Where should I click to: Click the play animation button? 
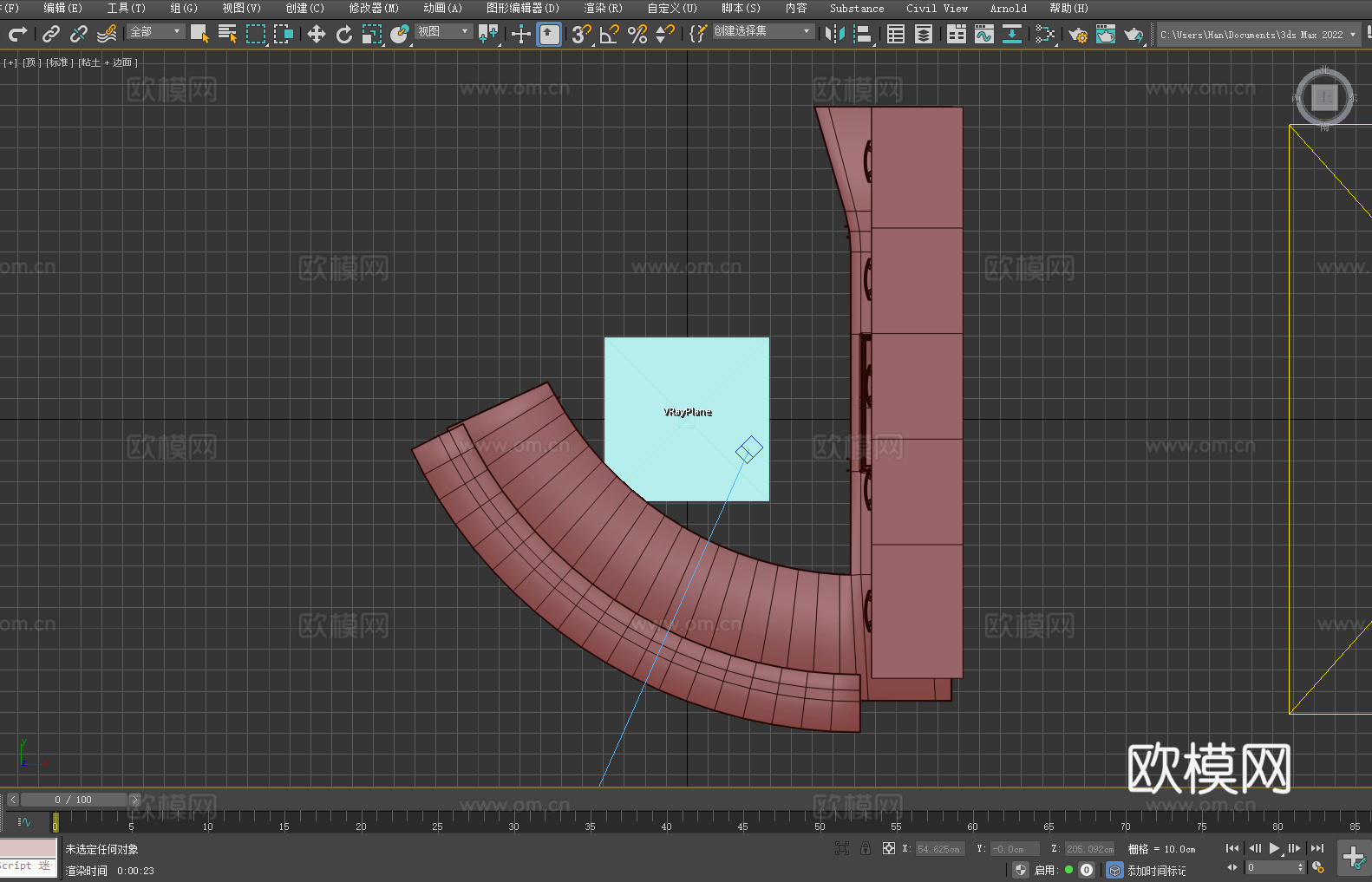click(1274, 848)
